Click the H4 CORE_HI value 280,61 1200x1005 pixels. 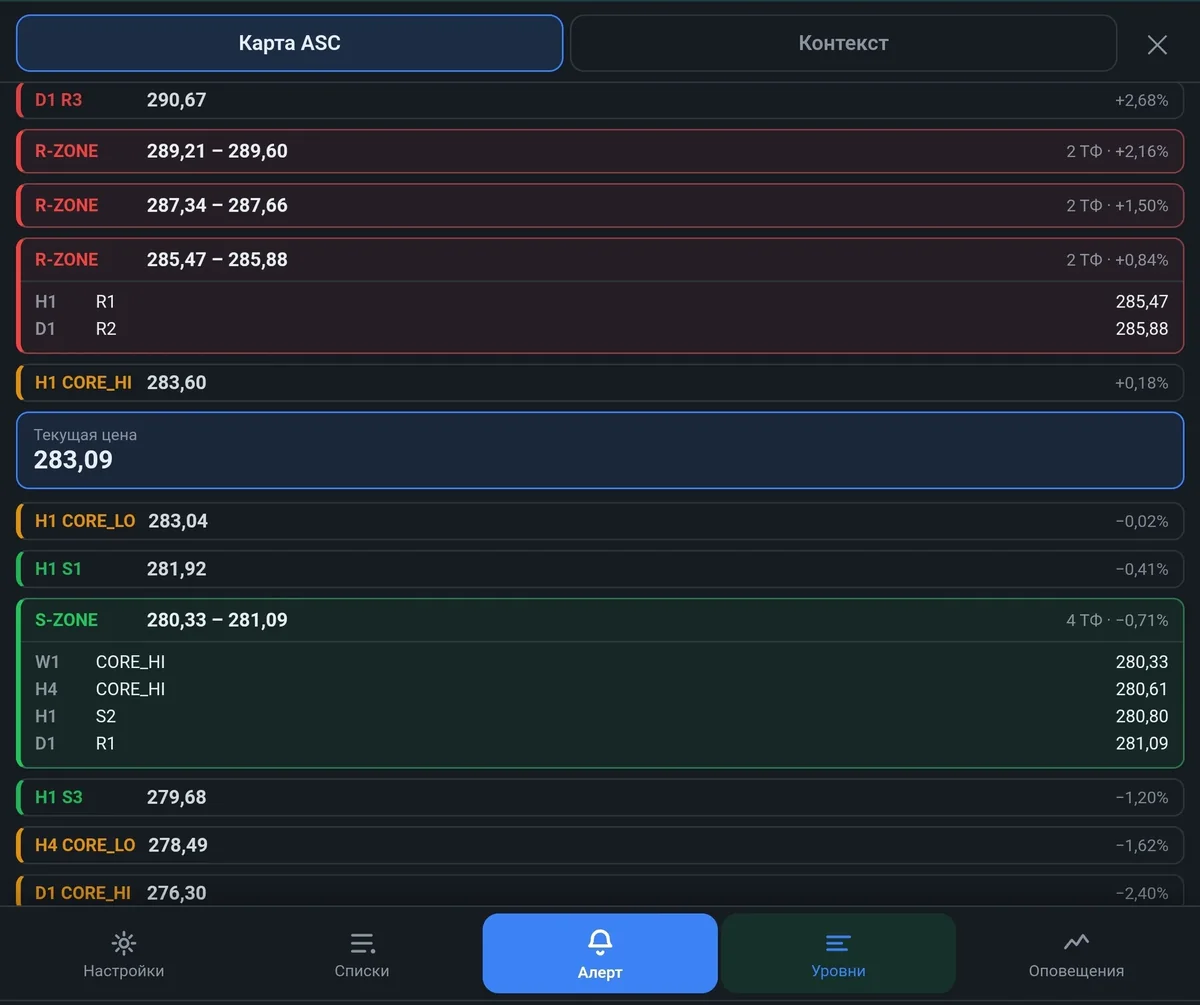coord(1142,689)
